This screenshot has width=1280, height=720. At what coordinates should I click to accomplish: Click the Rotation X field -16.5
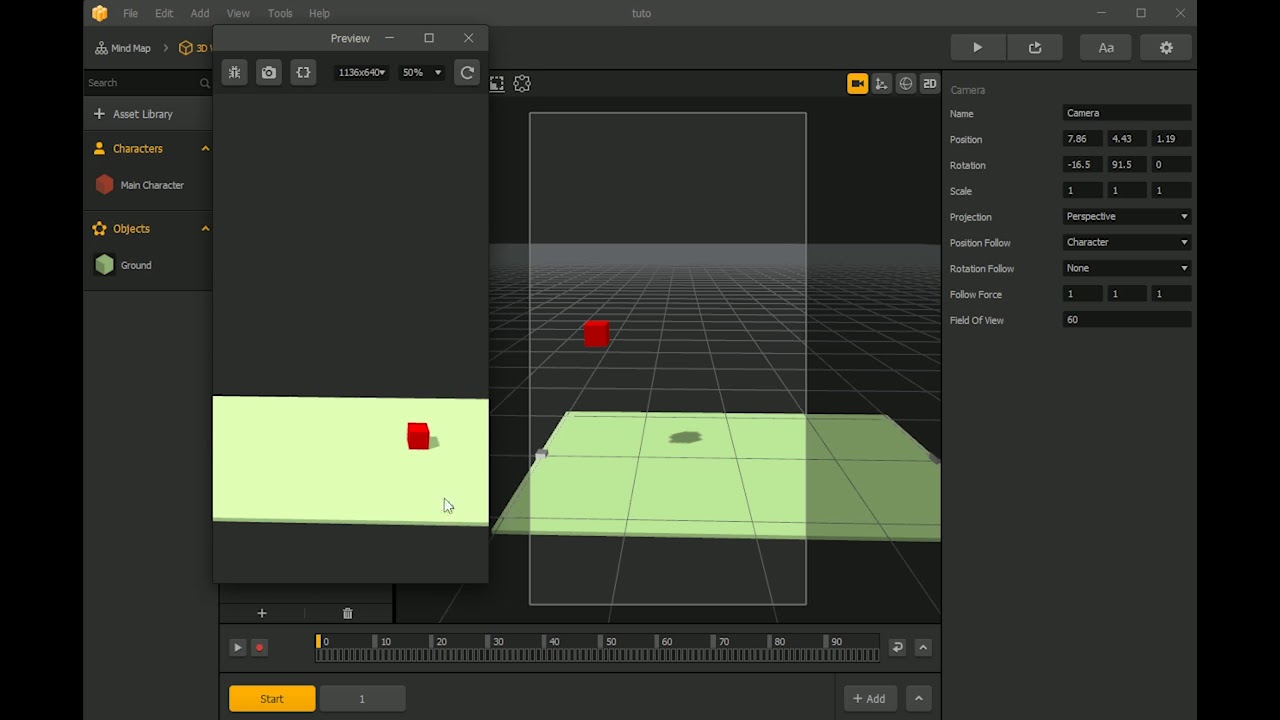pos(1083,165)
